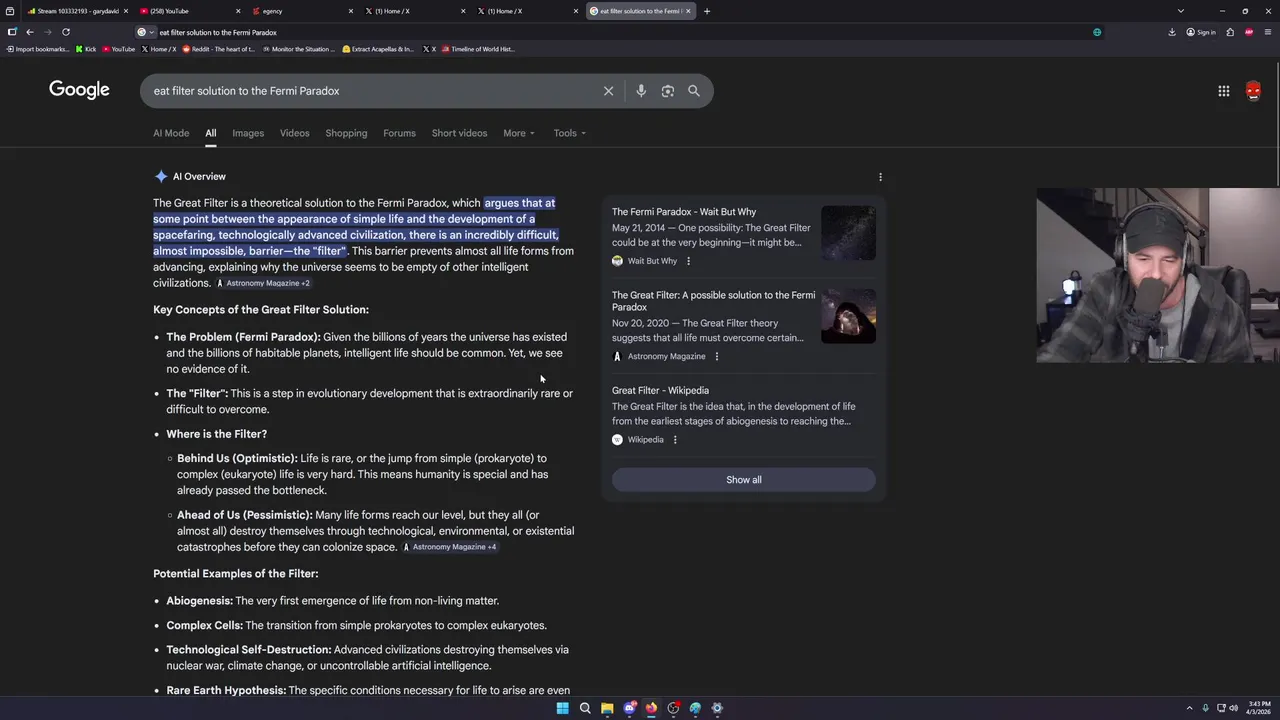Image resolution: width=1280 pixels, height=720 pixels.
Task: Open more options for Wait But Why source
Action: tap(688, 261)
